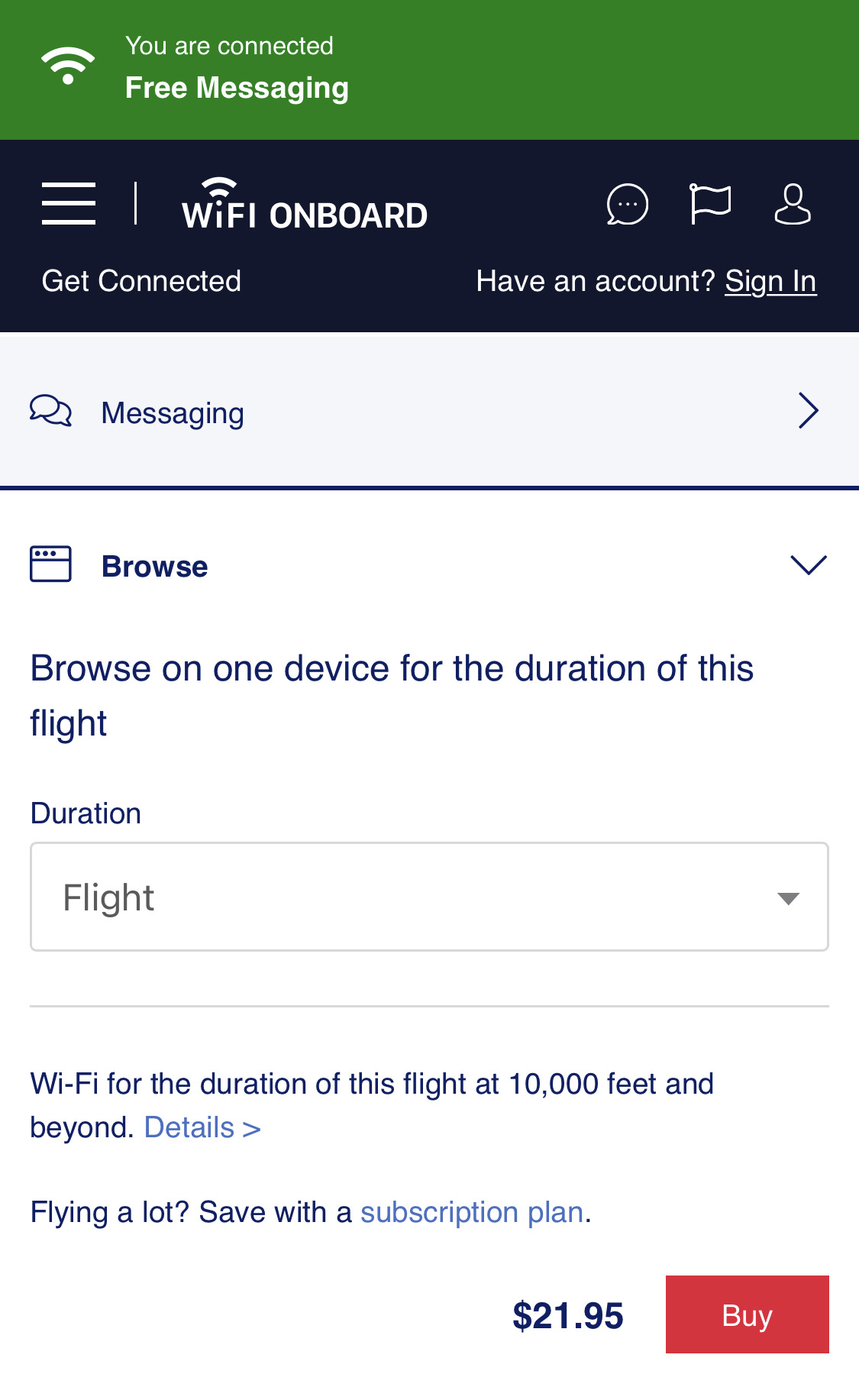The width and height of the screenshot is (859, 1400).
Task: Open the subscription plan link
Action: point(472,1213)
